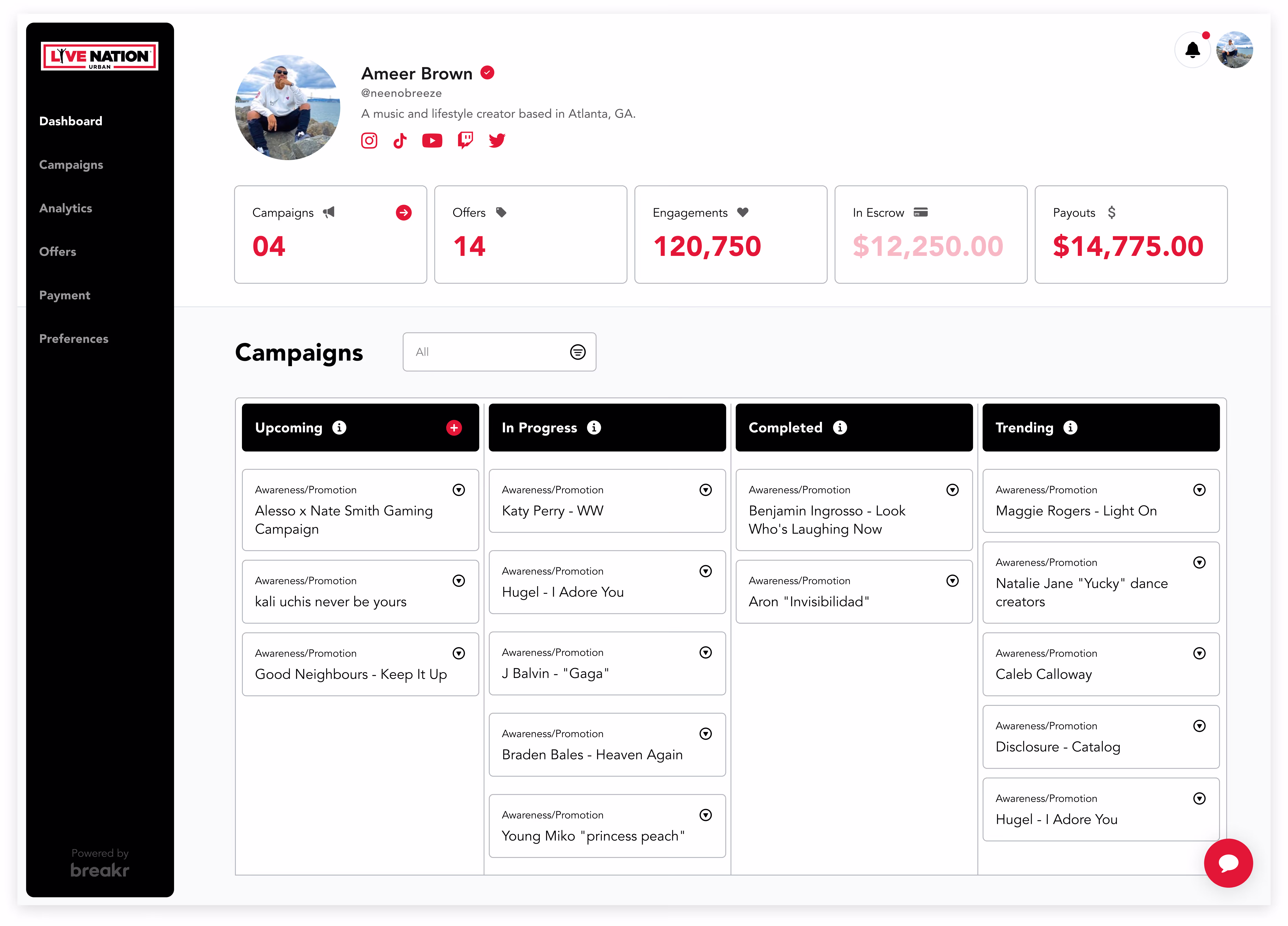Expand the Alesso x Nate Smith Gaming Campaign card
This screenshot has height=926, width=1288.
[x=459, y=490]
